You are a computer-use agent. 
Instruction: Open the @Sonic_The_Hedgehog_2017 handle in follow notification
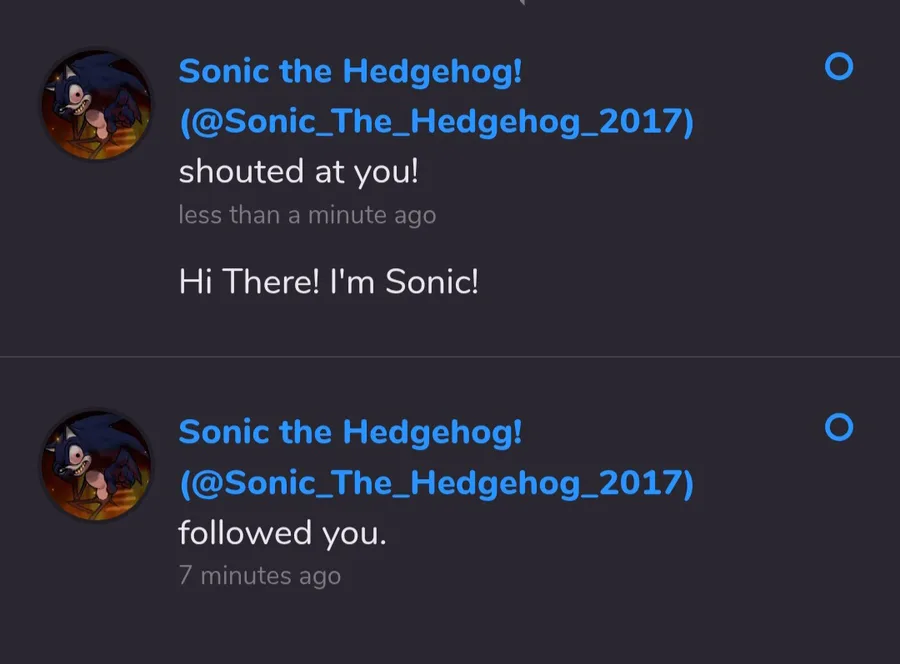[435, 483]
